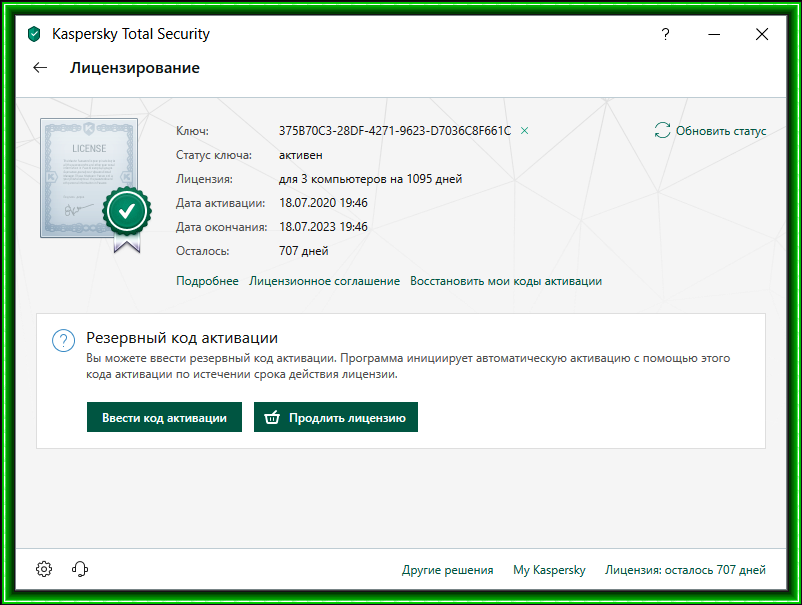The width and height of the screenshot is (802, 605).
Task: Open Лицензионное соглашение link
Action: coord(324,281)
